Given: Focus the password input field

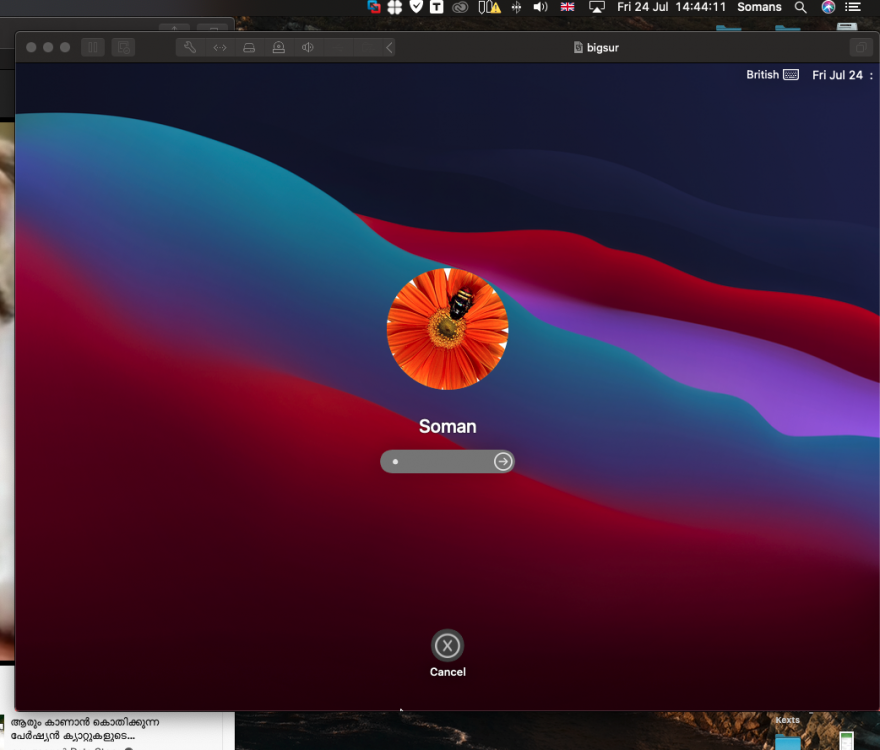Looking at the screenshot, I should pos(447,461).
